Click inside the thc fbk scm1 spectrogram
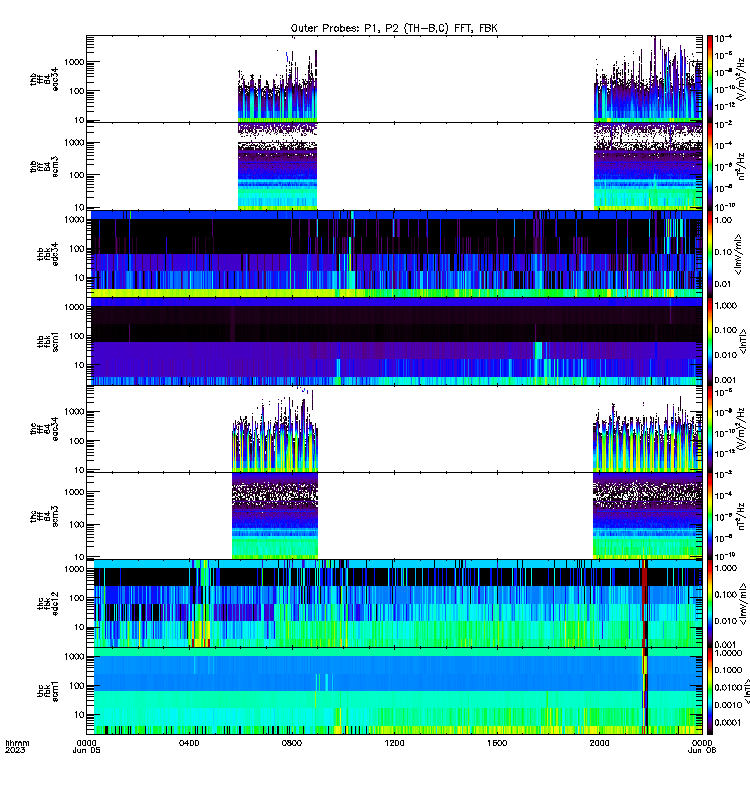The height and width of the screenshot is (800, 750). click(x=398, y=691)
